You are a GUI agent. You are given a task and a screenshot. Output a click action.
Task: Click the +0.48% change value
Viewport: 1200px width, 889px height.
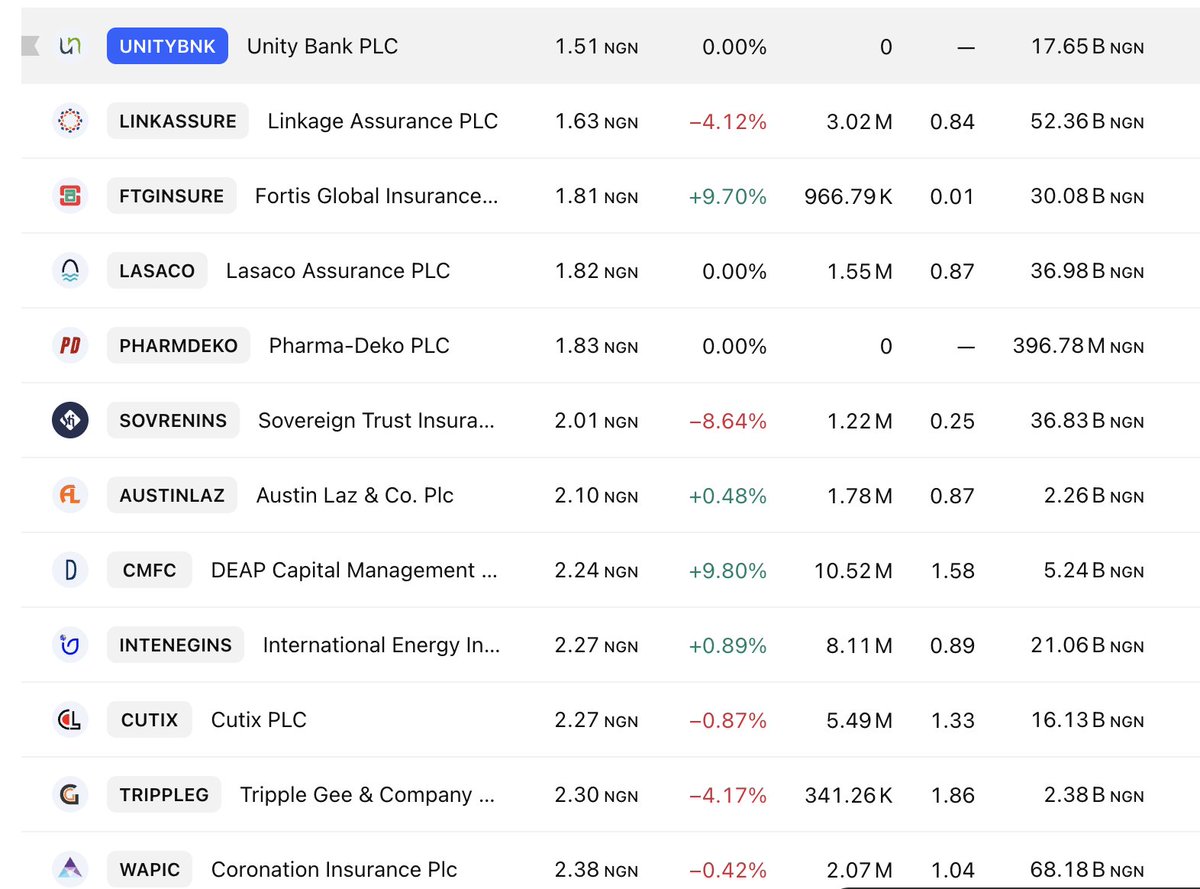point(728,496)
